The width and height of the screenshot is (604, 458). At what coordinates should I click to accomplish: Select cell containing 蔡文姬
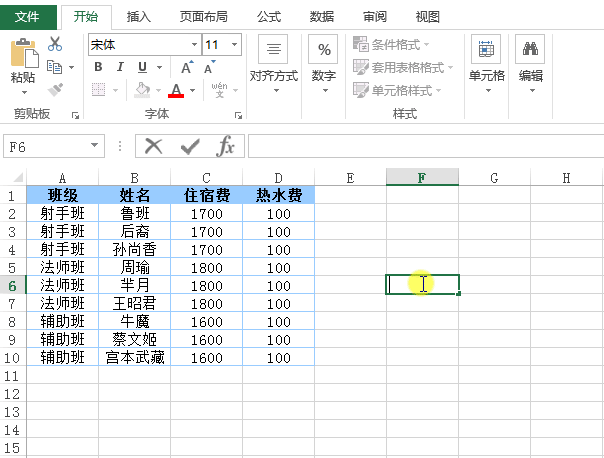click(x=134, y=339)
